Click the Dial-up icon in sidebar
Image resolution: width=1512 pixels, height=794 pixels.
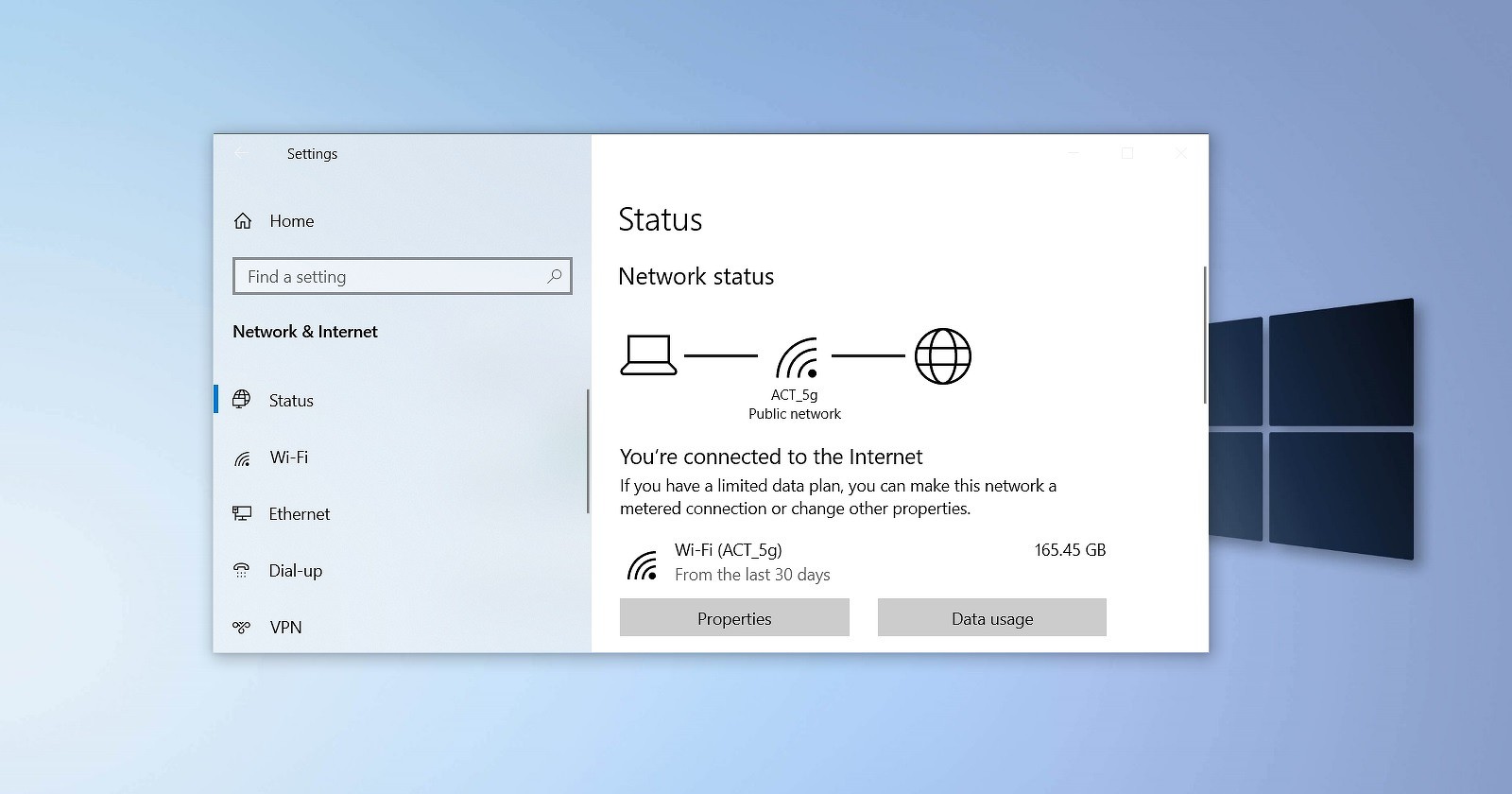point(242,570)
